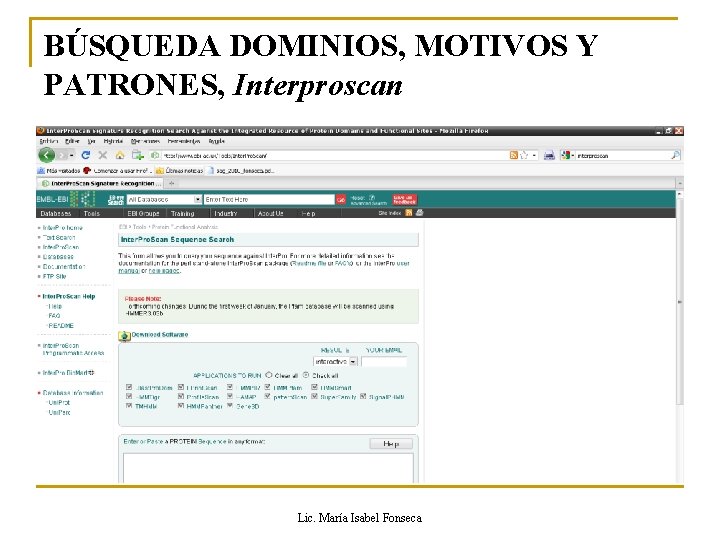720x540 pixels.
Task: Toggle the BlastProDom checkbox
Action: 129,387
